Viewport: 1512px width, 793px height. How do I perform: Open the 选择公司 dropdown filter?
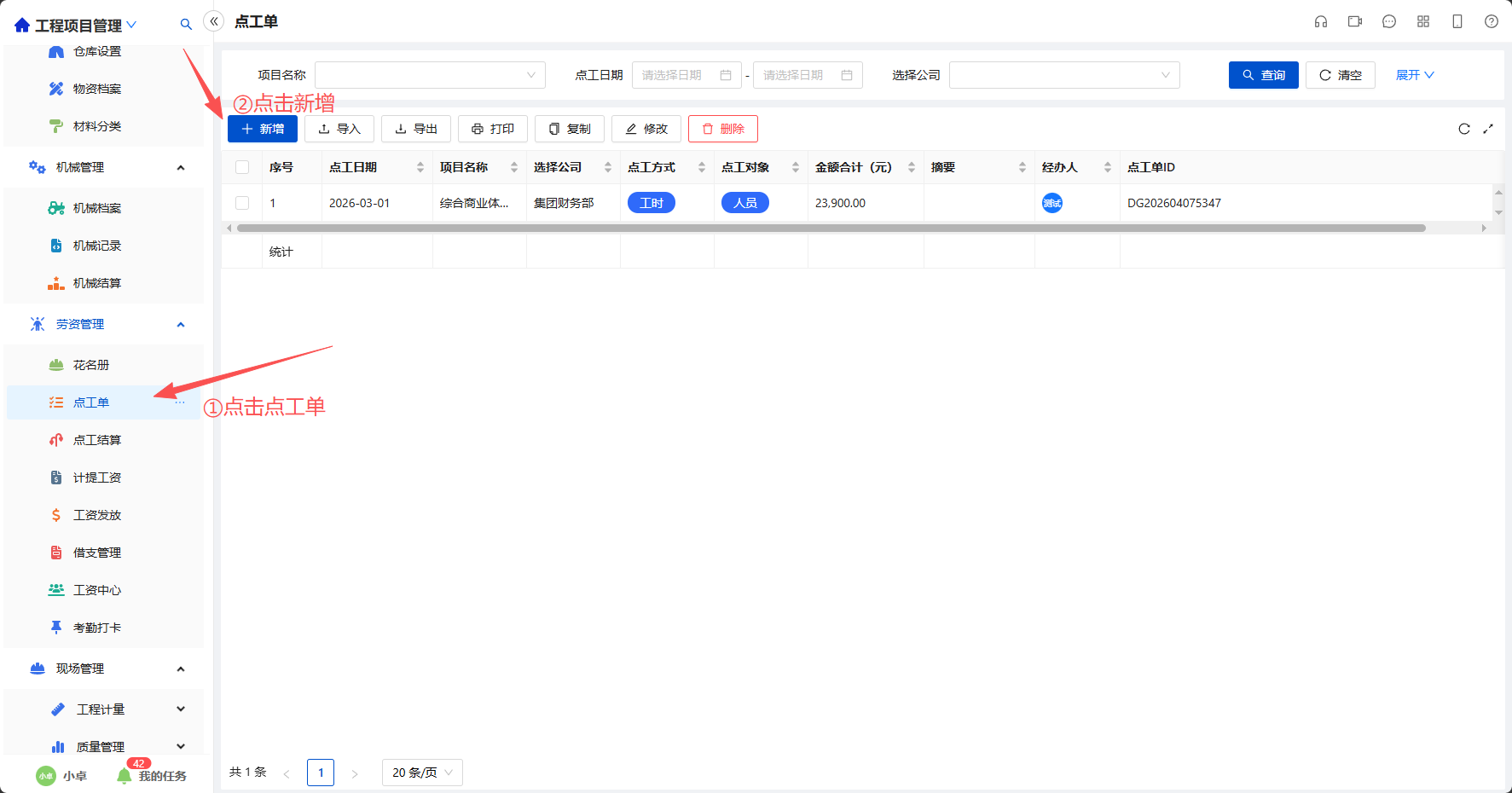(1064, 75)
